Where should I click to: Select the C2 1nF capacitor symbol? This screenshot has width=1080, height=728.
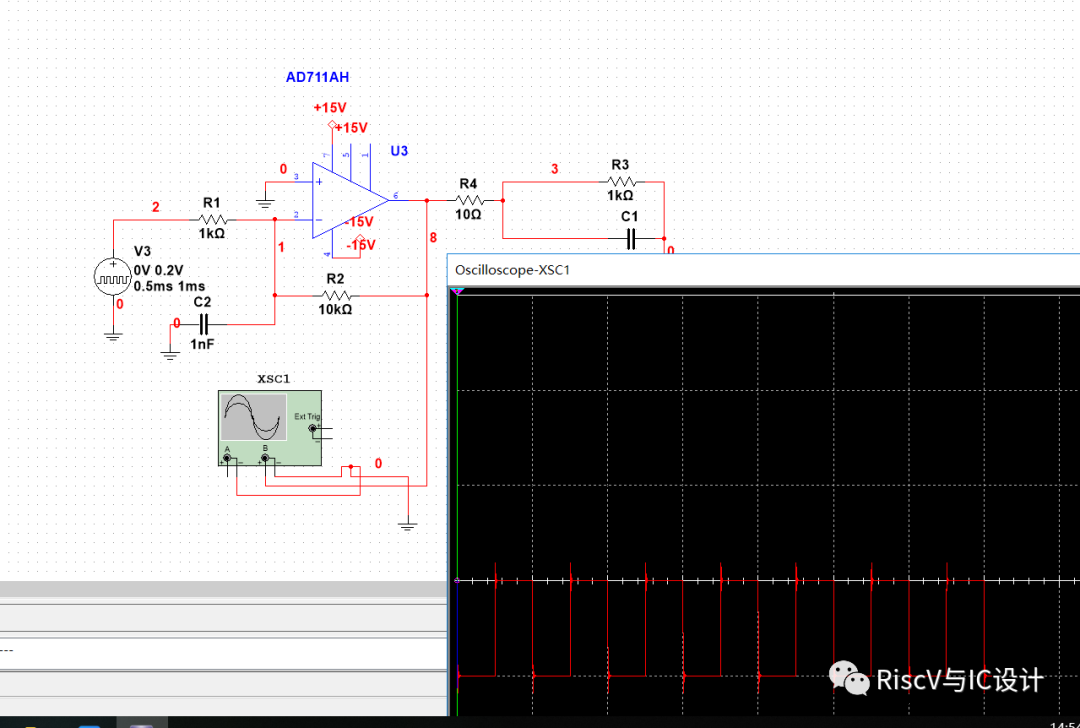(x=203, y=323)
